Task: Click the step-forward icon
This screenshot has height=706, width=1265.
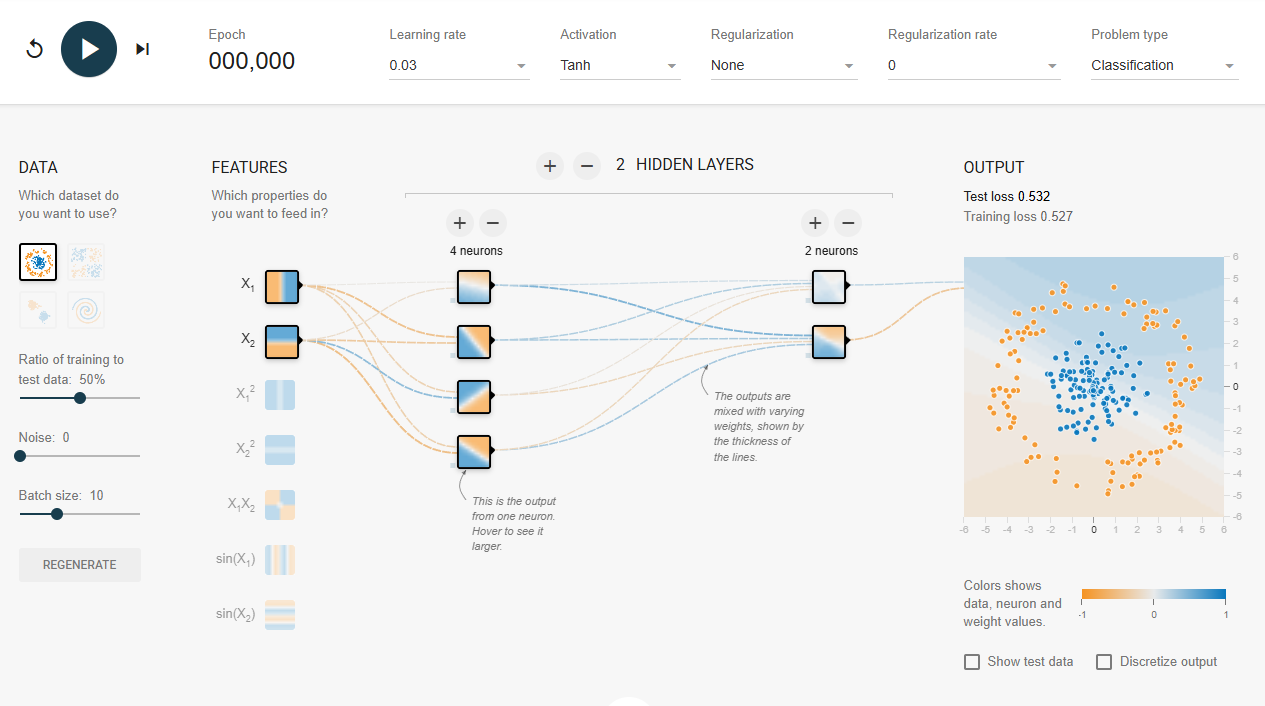Action: 143,49
